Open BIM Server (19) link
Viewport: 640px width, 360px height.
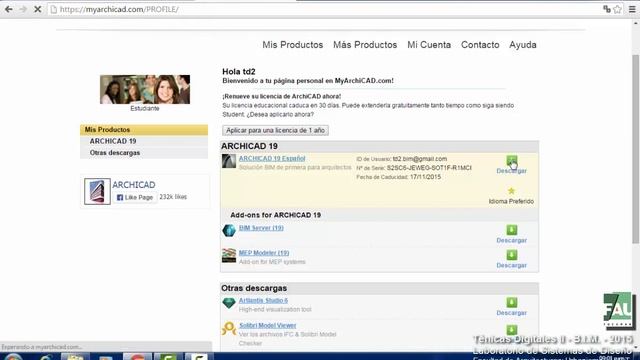(x=261, y=228)
